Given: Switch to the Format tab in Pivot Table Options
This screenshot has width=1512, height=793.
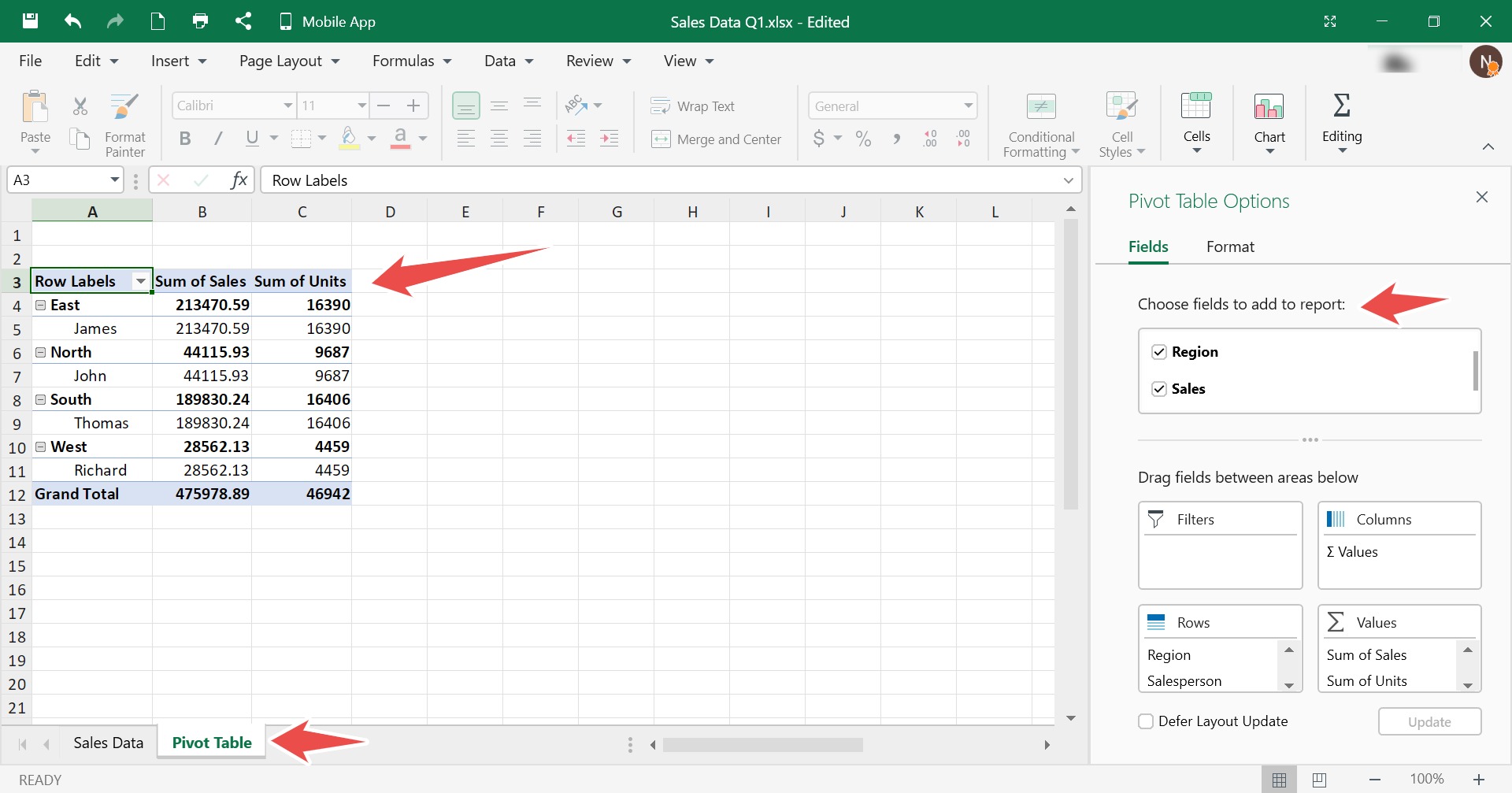Looking at the screenshot, I should pos(1231,246).
